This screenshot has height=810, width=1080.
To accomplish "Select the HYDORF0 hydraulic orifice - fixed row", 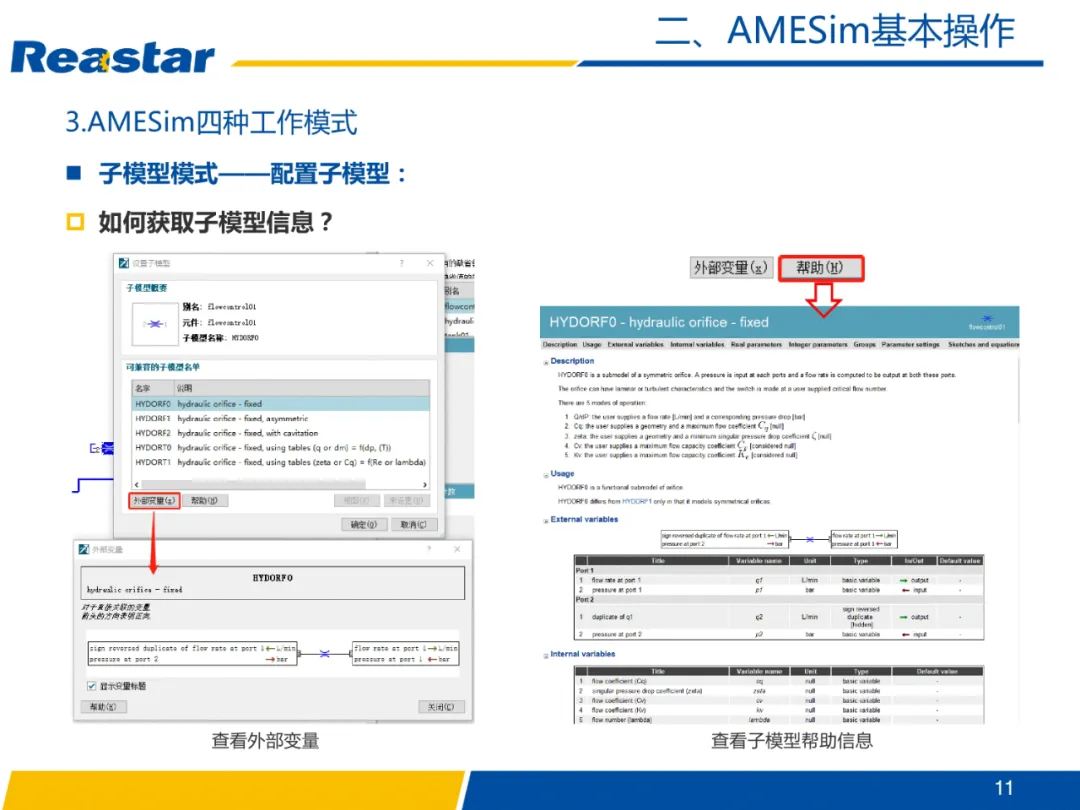I will click(280, 404).
